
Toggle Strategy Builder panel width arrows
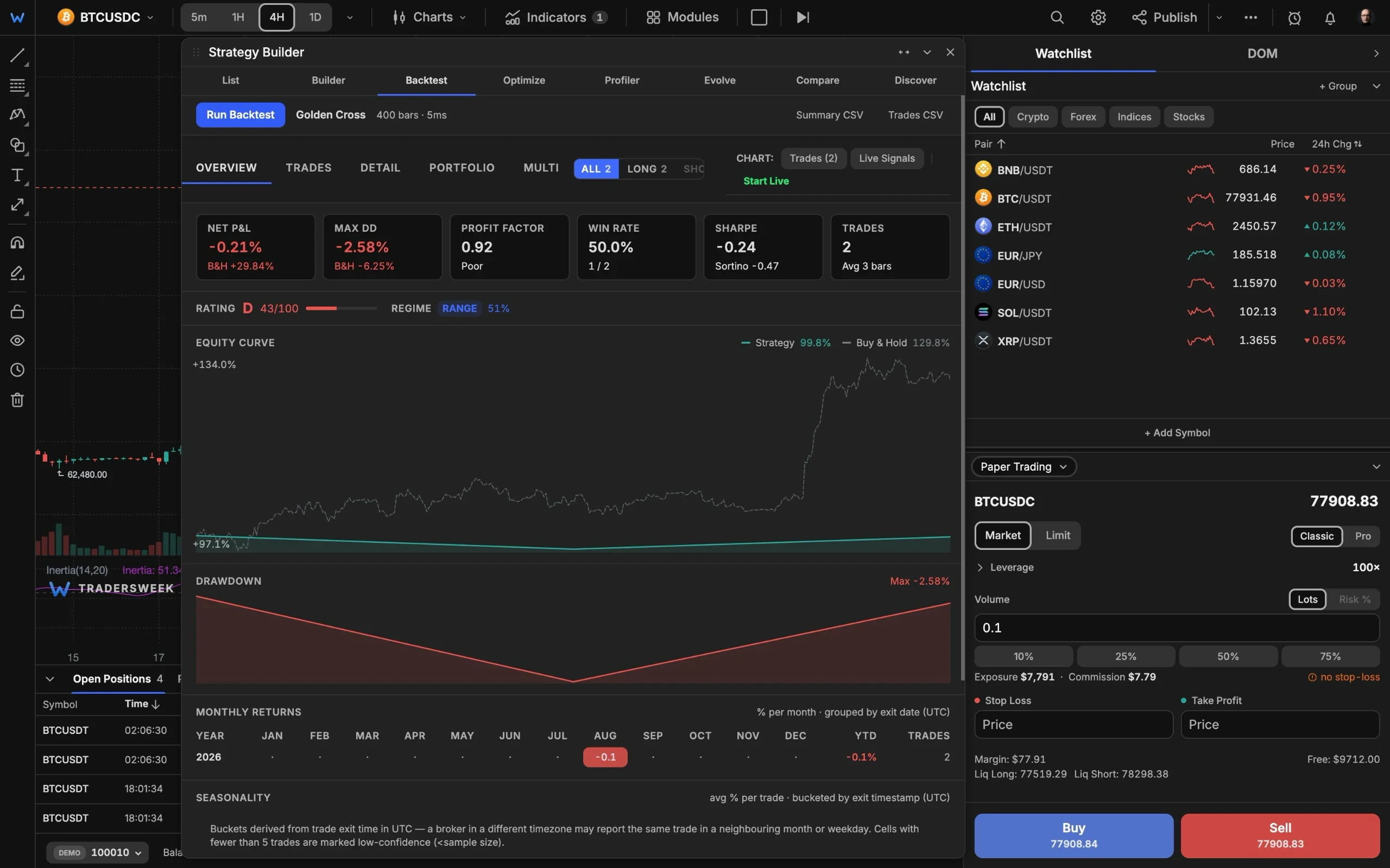pos(903,52)
